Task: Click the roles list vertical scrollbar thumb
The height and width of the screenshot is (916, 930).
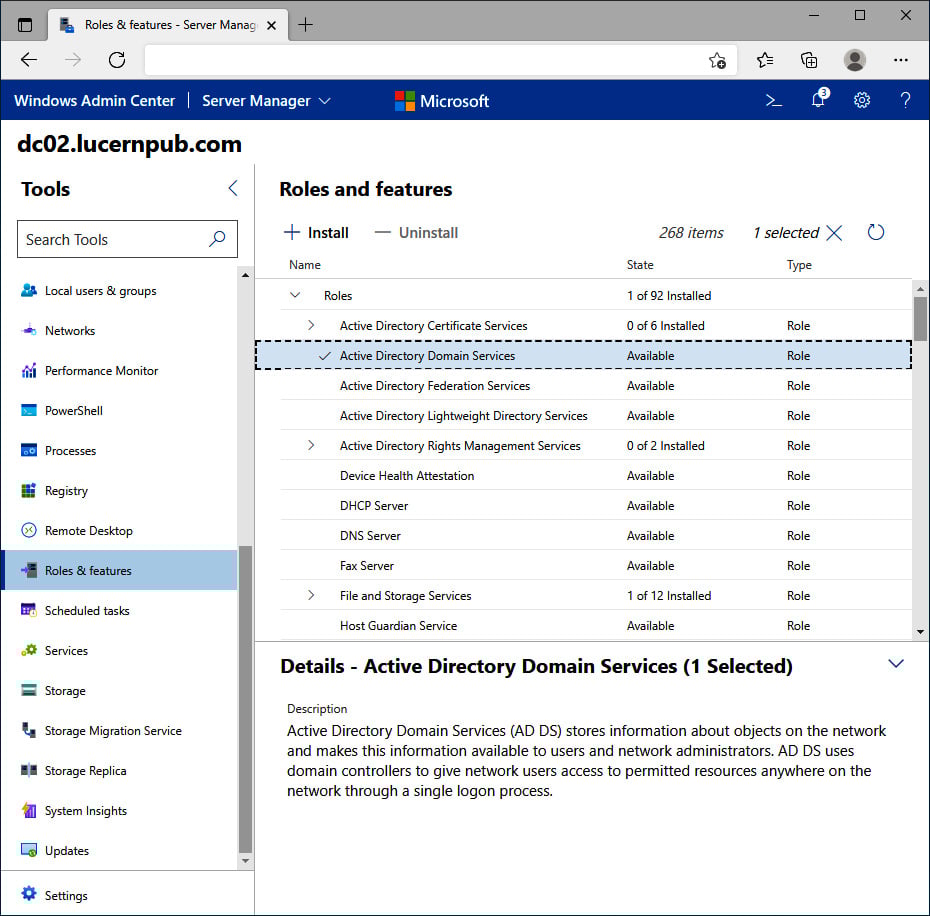Action: 920,319
